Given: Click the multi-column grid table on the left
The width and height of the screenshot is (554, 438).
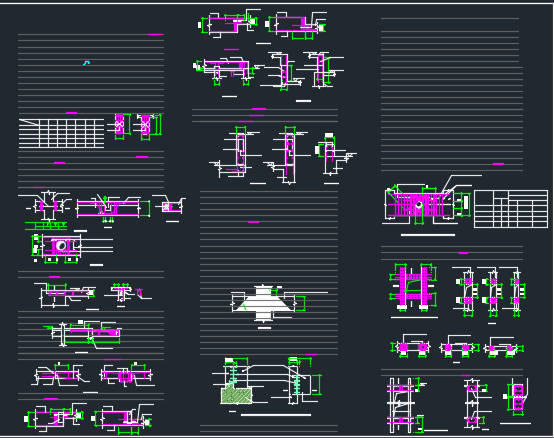Looking at the screenshot, I should click(61, 133).
